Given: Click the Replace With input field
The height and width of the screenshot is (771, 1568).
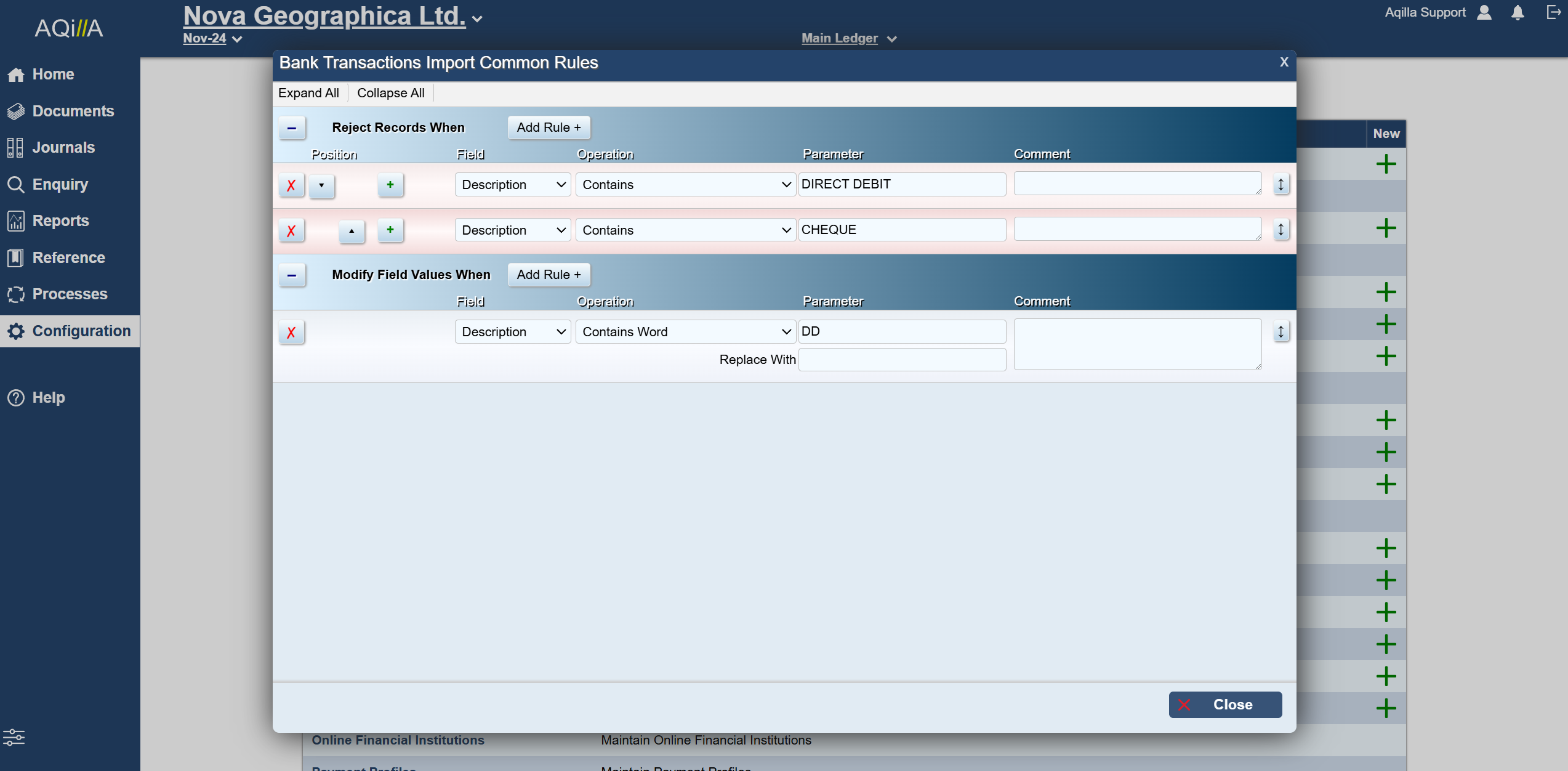Looking at the screenshot, I should (x=902, y=360).
